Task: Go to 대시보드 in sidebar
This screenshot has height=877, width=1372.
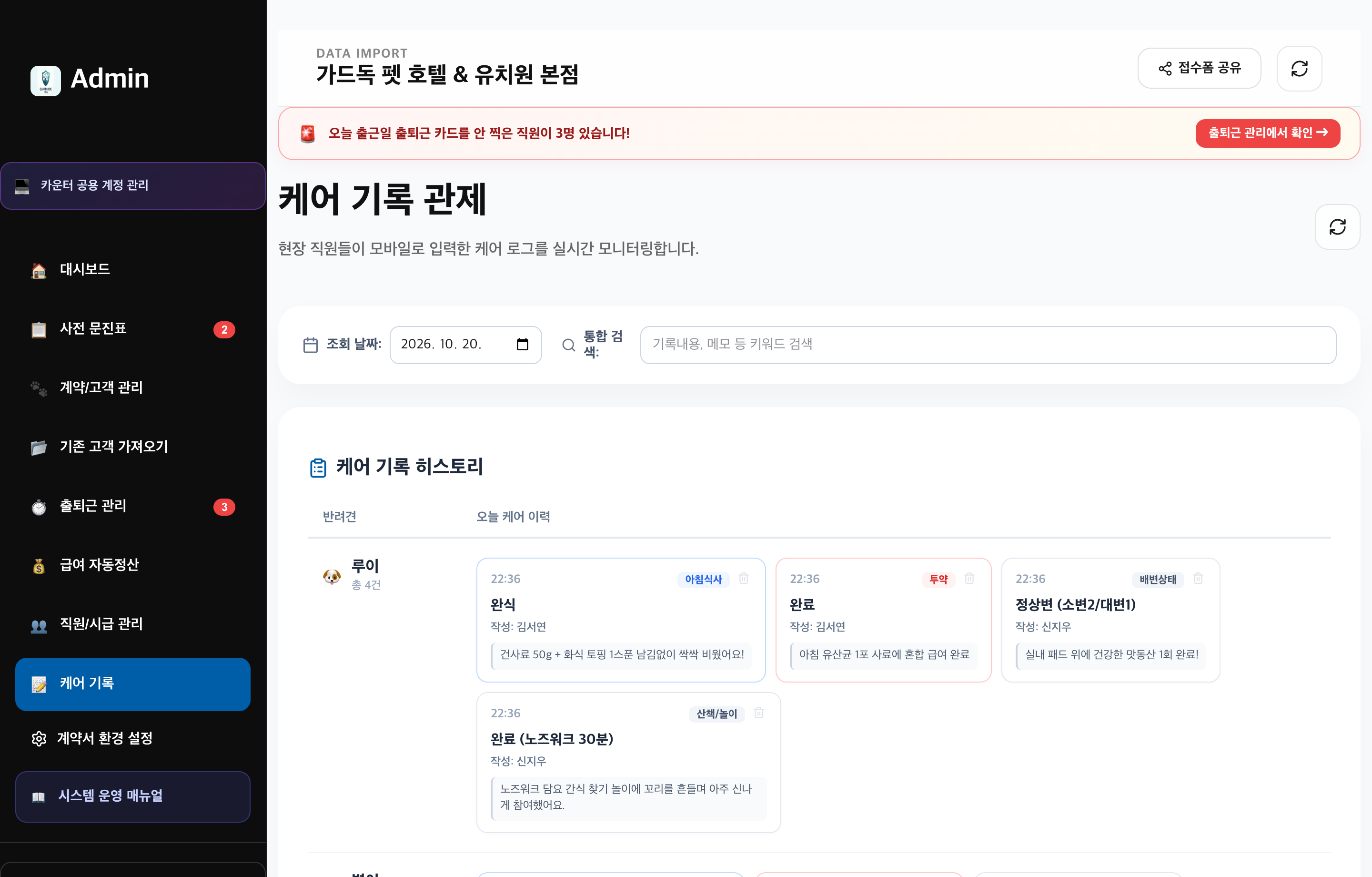Action: pos(133,270)
